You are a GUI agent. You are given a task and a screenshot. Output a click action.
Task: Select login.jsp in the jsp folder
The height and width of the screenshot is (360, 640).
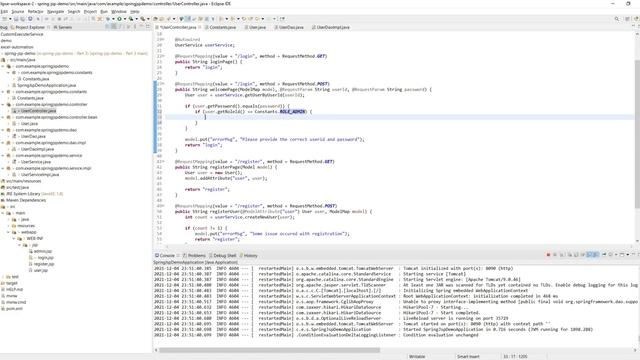(45, 258)
